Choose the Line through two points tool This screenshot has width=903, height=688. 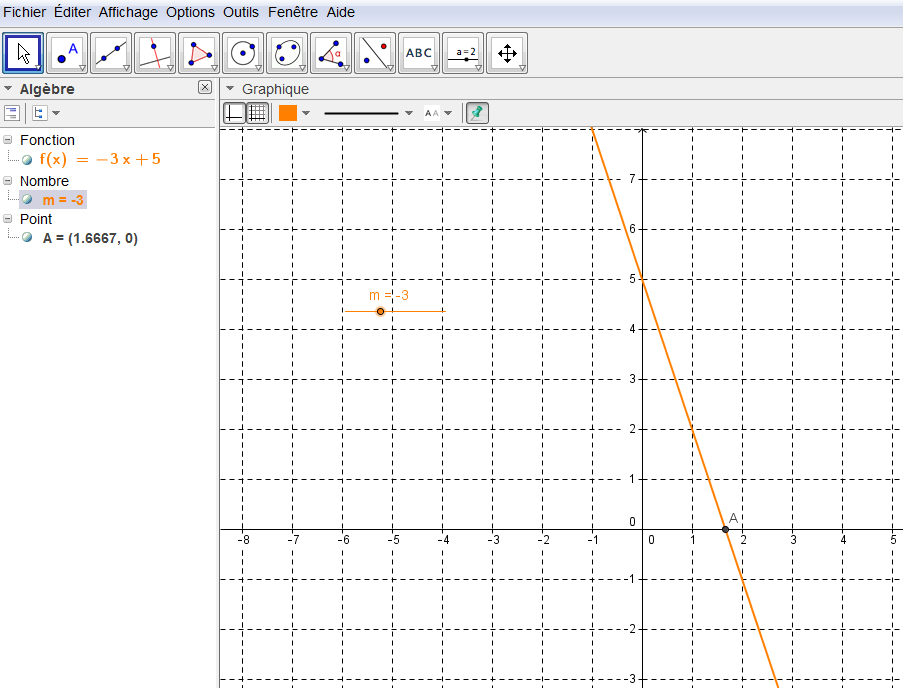coord(111,53)
